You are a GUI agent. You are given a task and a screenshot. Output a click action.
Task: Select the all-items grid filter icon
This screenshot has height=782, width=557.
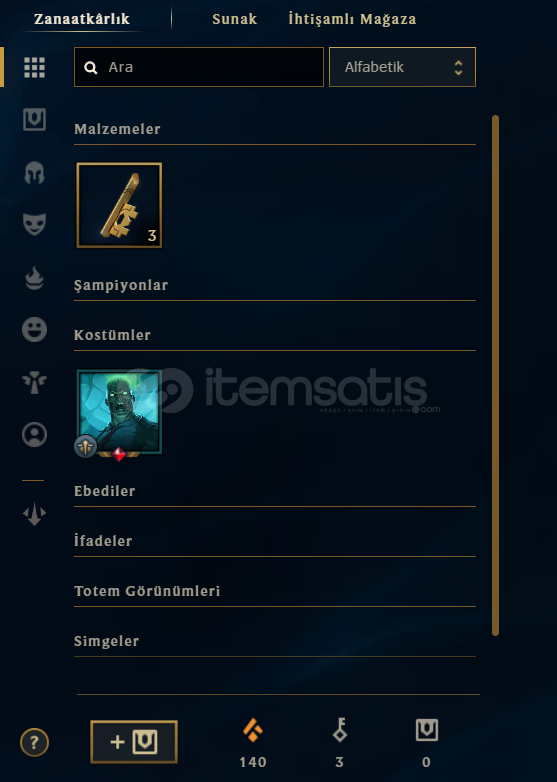point(34,67)
